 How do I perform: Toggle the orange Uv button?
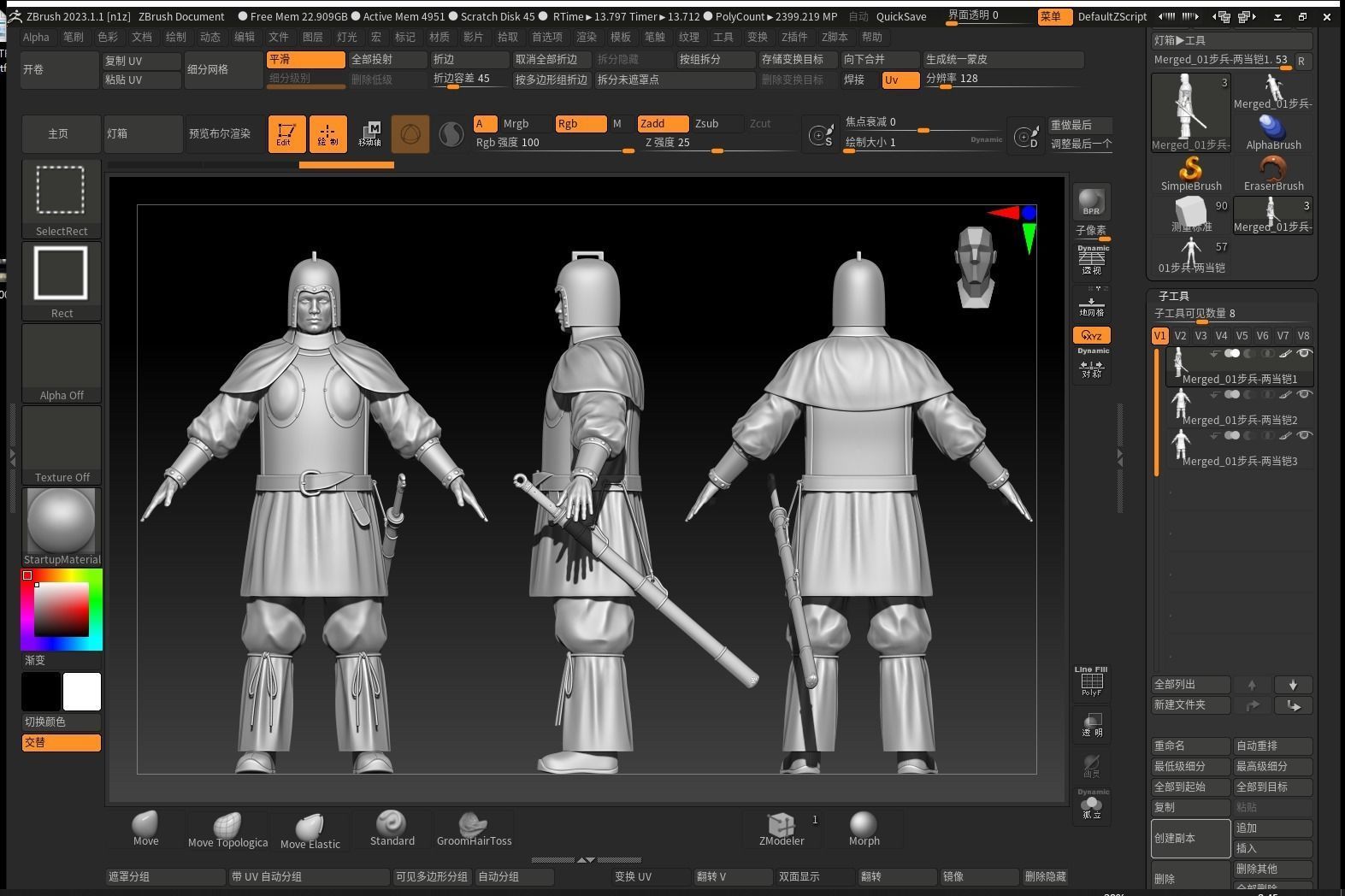[901, 80]
